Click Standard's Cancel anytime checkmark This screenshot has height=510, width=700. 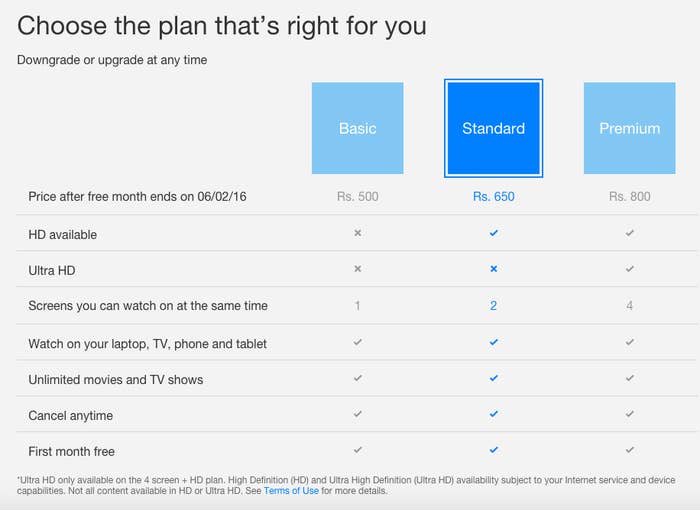tap(494, 414)
